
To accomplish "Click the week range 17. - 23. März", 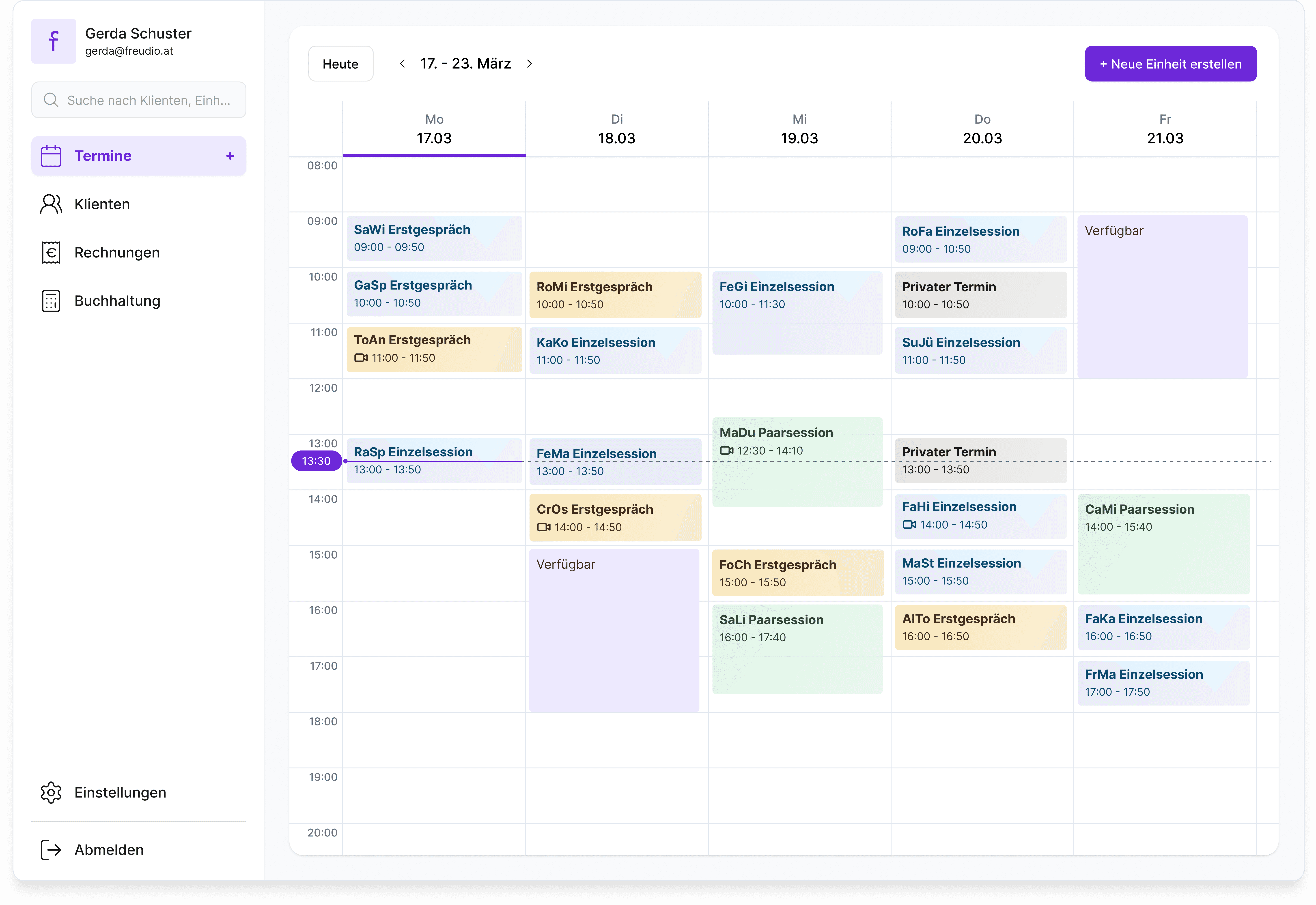I will pos(466,64).
